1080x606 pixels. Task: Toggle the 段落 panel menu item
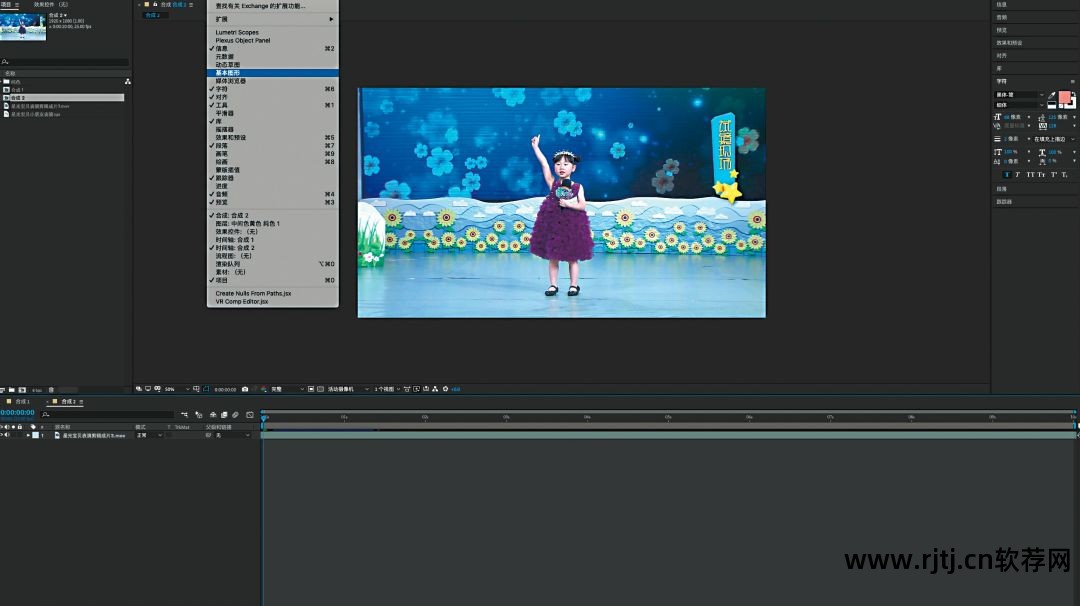coord(224,145)
